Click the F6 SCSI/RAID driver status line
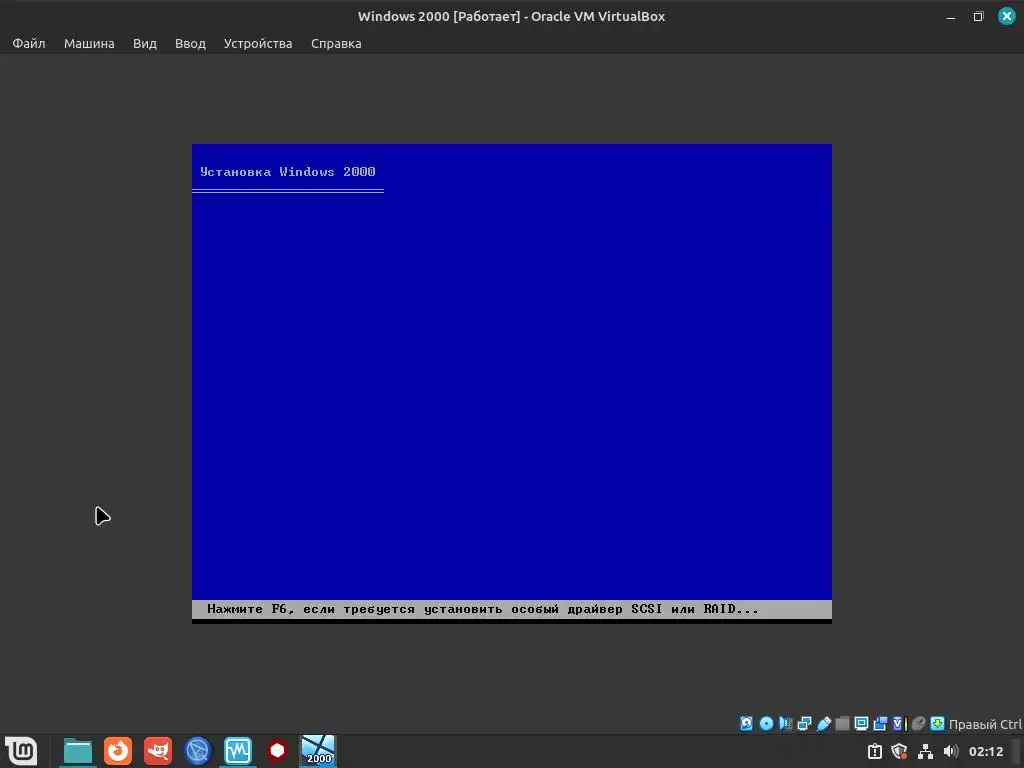The image size is (1024, 768). coord(512,609)
